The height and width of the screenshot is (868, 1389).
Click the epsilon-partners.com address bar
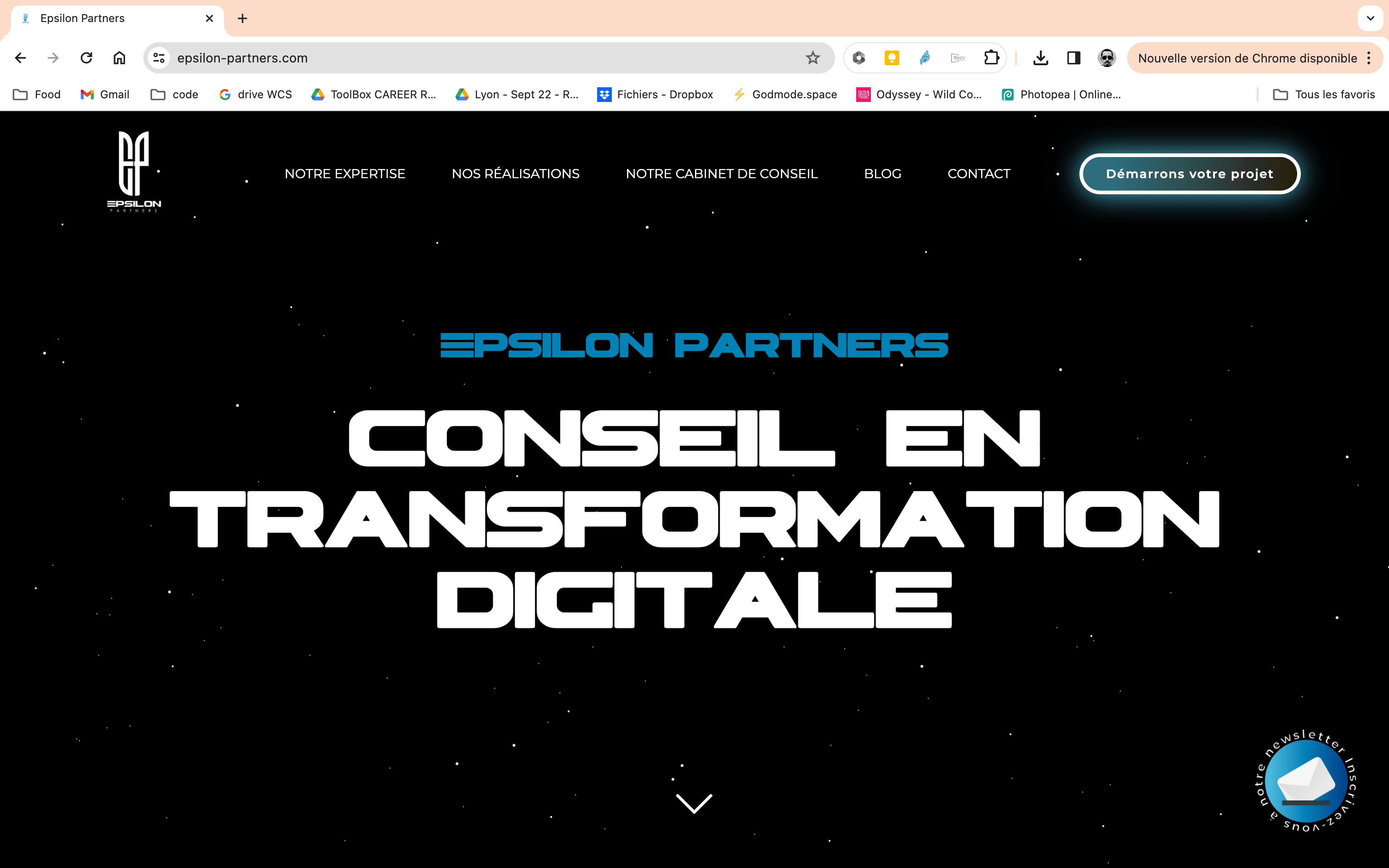coord(459,58)
